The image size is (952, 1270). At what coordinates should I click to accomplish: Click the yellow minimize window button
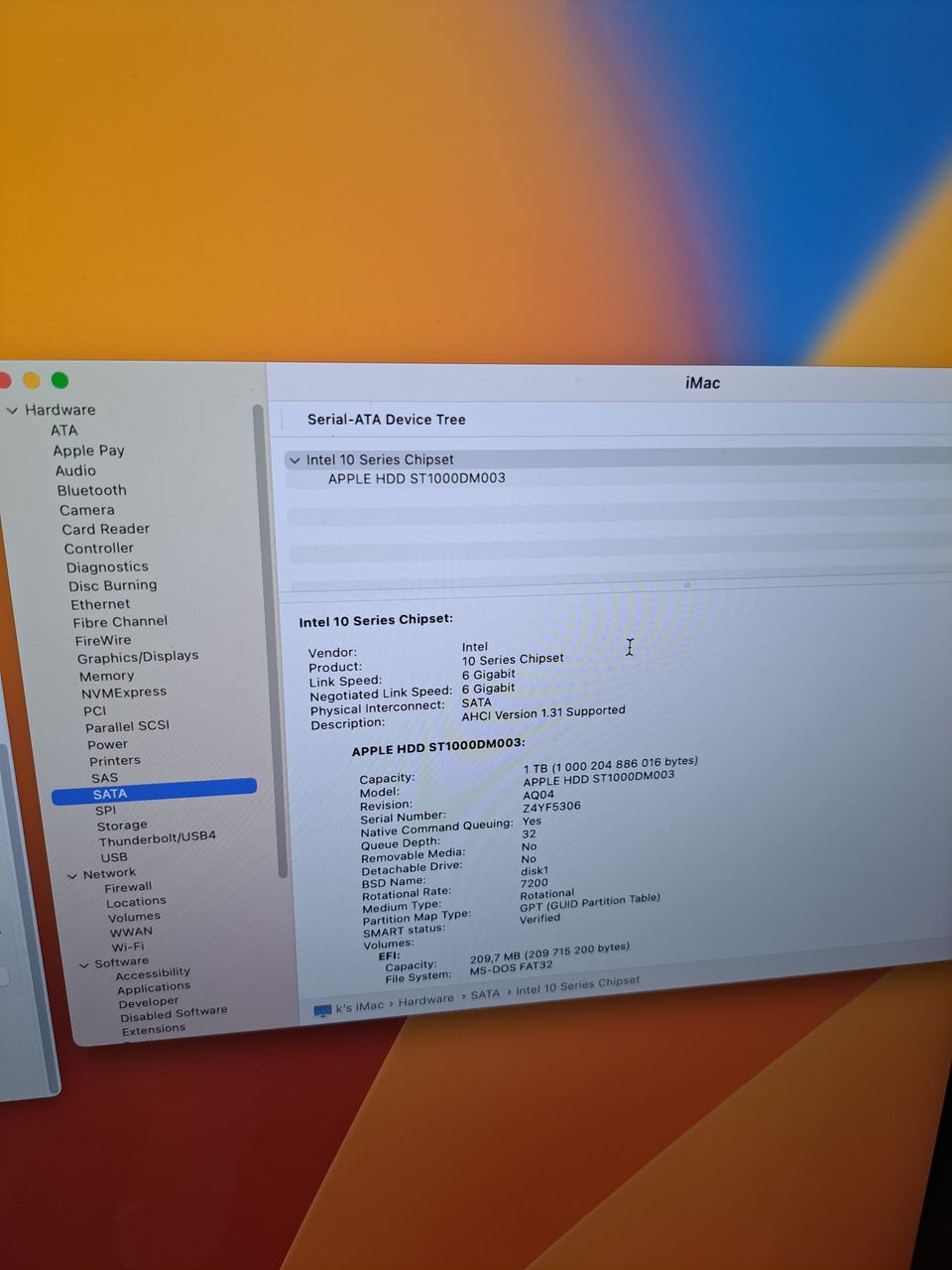click(x=32, y=380)
